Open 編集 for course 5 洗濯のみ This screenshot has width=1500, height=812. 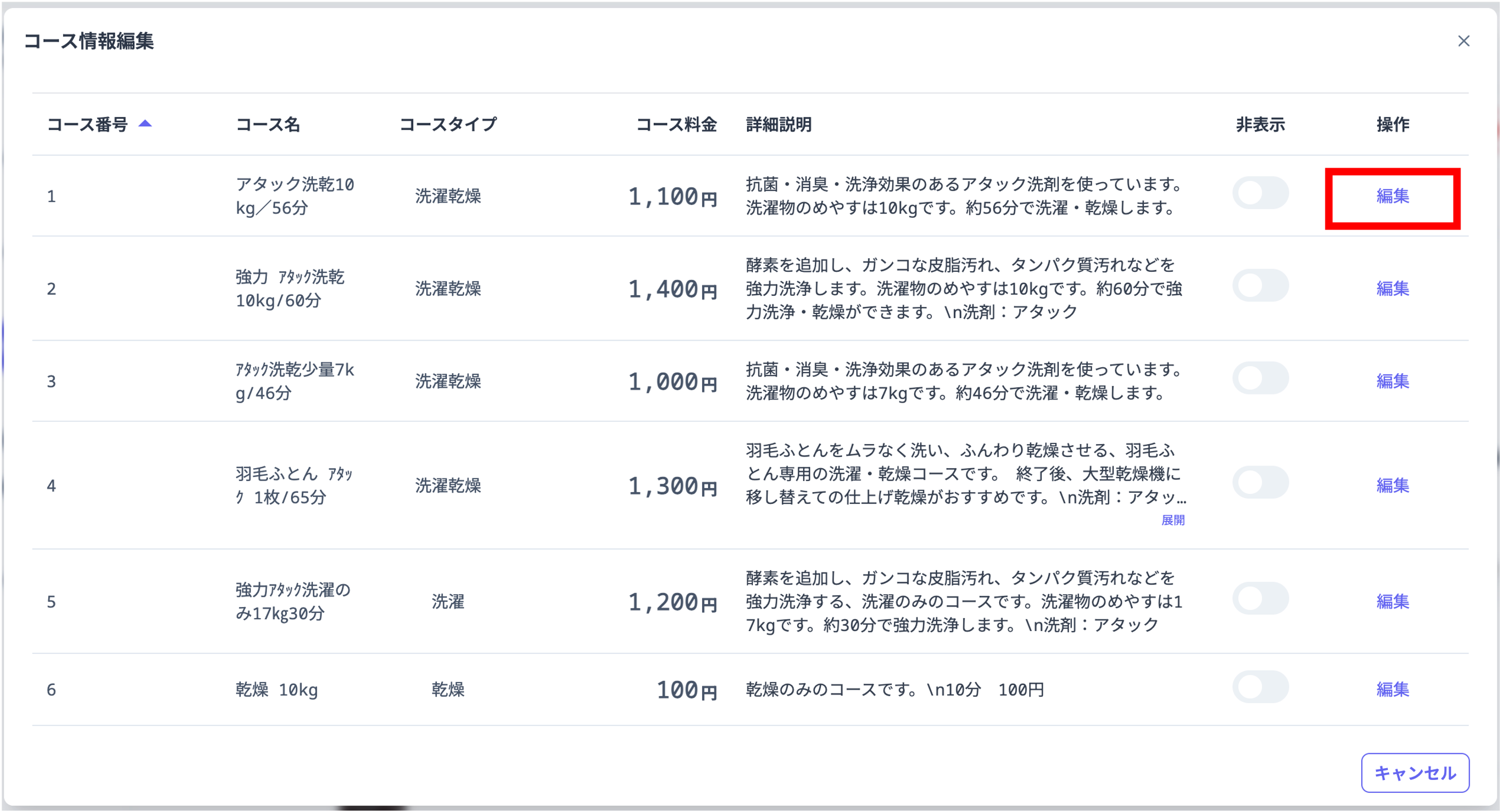[1392, 601]
